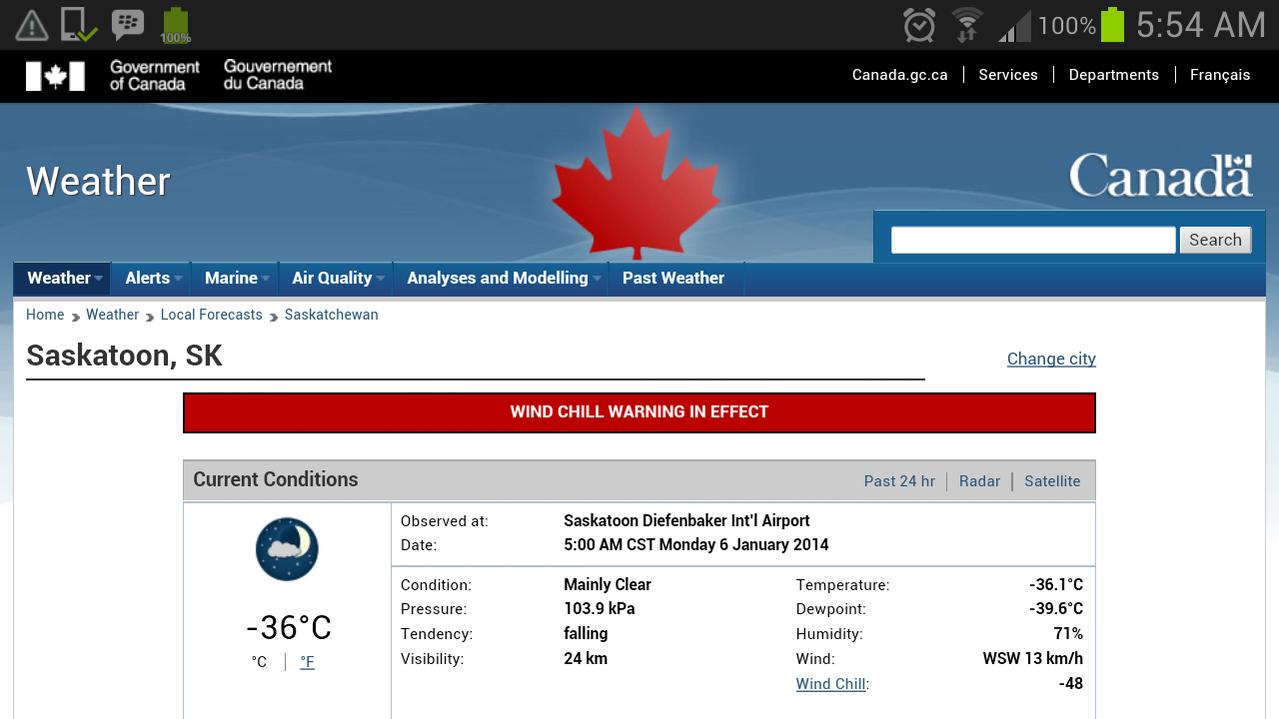Open the Radar link in Current Conditions

click(x=979, y=481)
